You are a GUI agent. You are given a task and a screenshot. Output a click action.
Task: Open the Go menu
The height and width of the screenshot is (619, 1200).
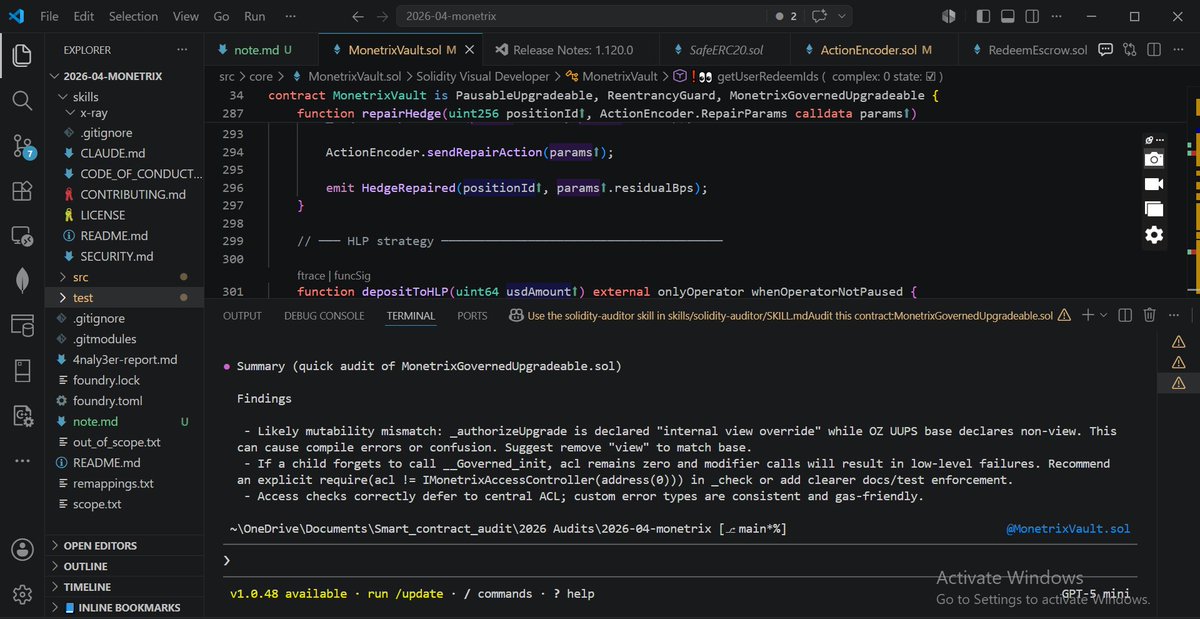pyautogui.click(x=221, y=16)
